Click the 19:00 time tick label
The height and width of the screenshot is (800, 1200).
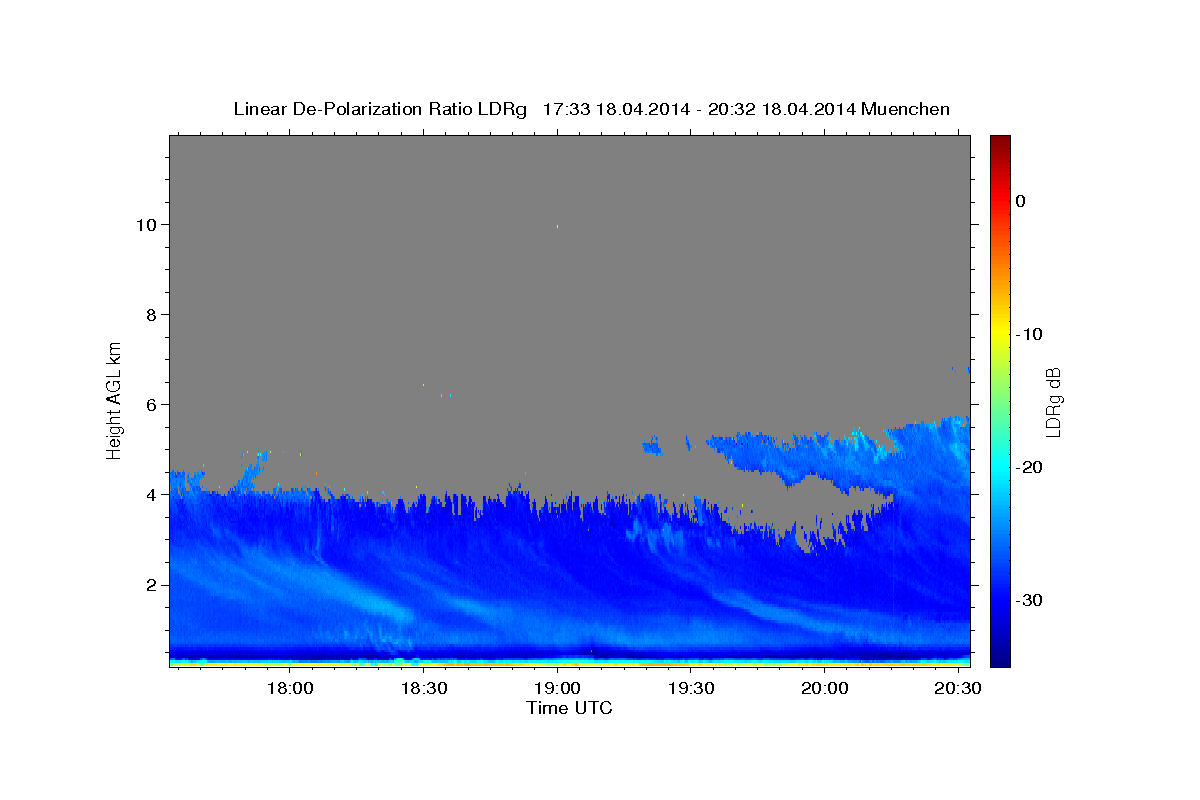click(x=557, y=689)
